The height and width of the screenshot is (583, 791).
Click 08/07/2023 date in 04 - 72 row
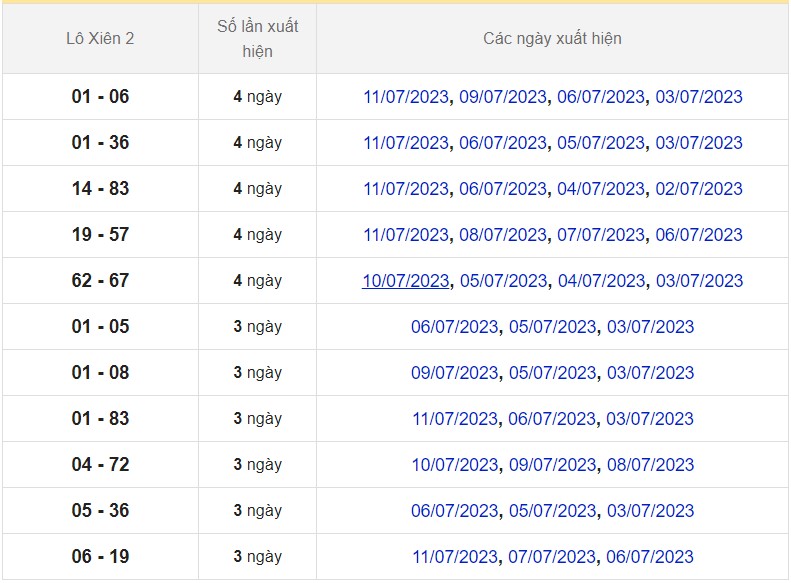coord(650,465)
